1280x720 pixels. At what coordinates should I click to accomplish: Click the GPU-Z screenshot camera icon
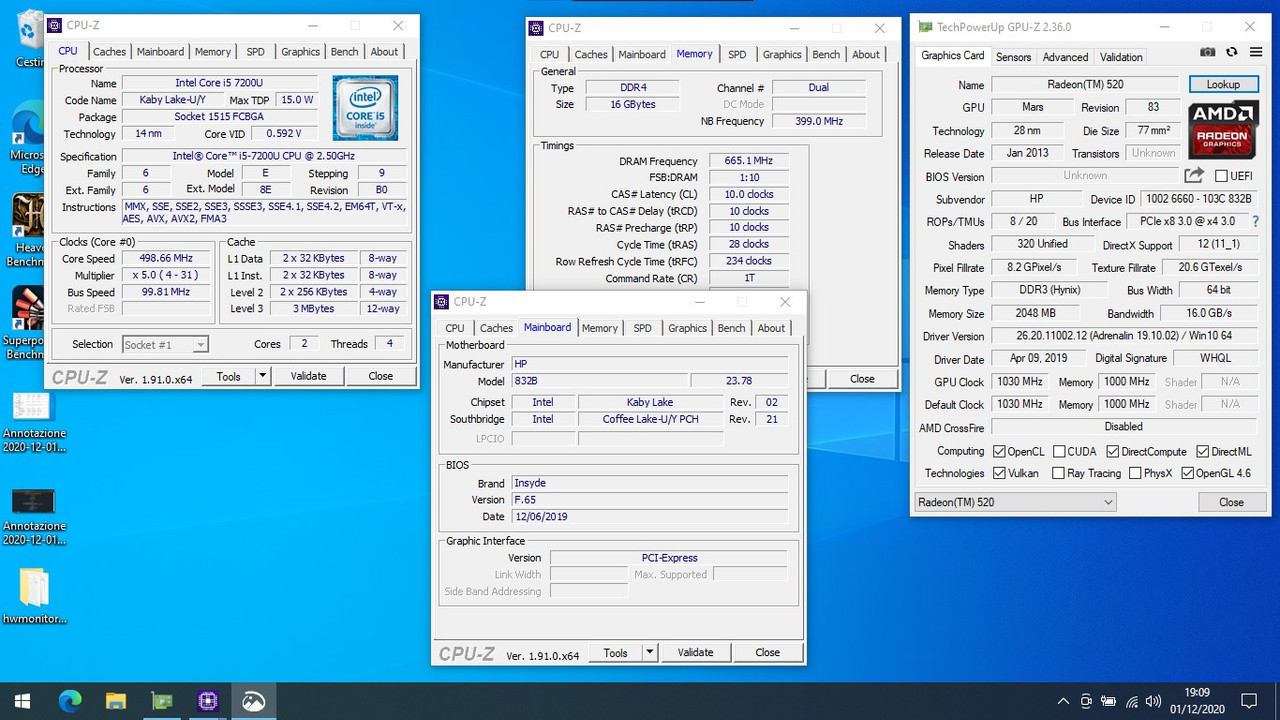[1208, 52]
